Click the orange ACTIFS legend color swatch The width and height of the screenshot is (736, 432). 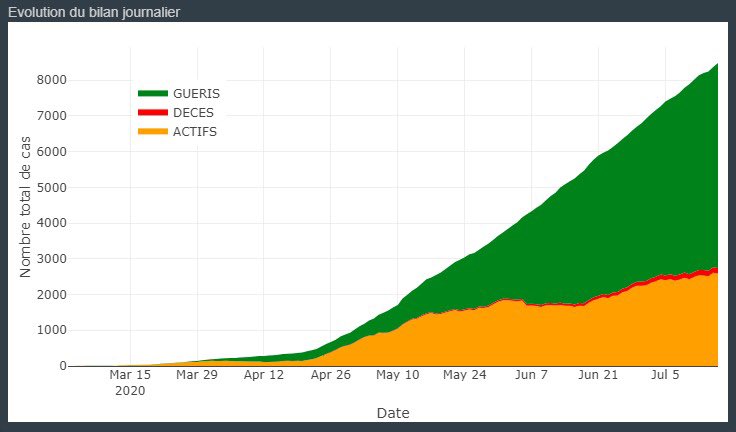tap(153, 132)
